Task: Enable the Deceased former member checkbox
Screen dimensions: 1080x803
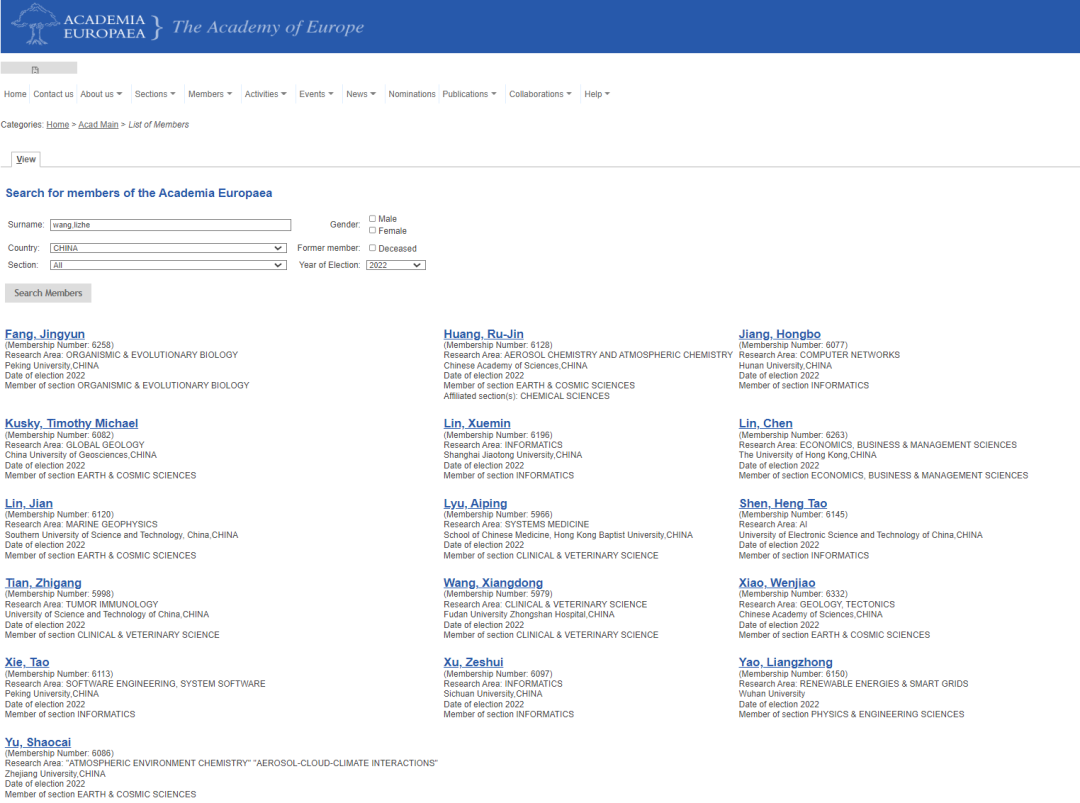Action: [x=373, y=248]
